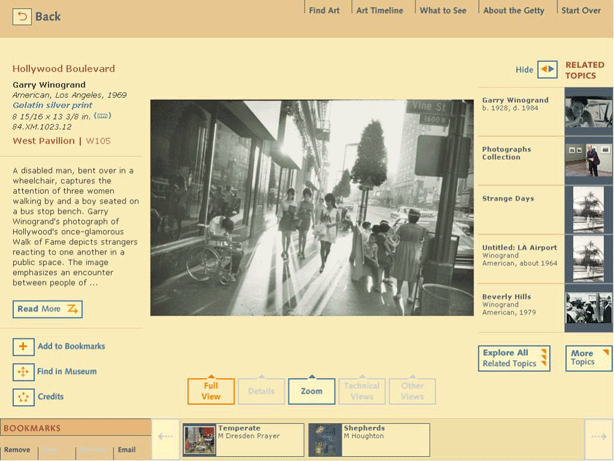This screenshot has height=461, width=614.
Task: Open the Temperate bookmark item
Action: (x=243, y=440)
